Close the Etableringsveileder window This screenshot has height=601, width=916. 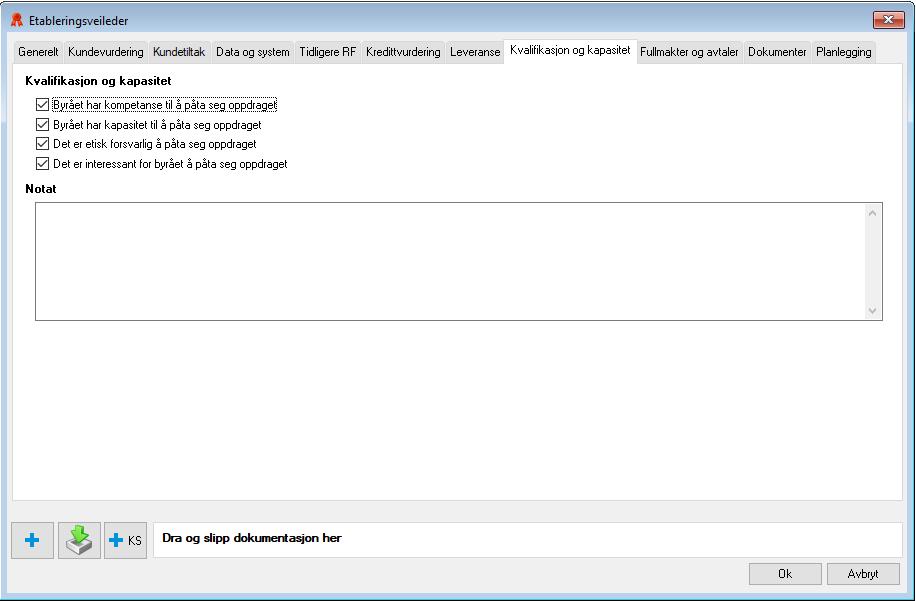[x=889, y=20]
